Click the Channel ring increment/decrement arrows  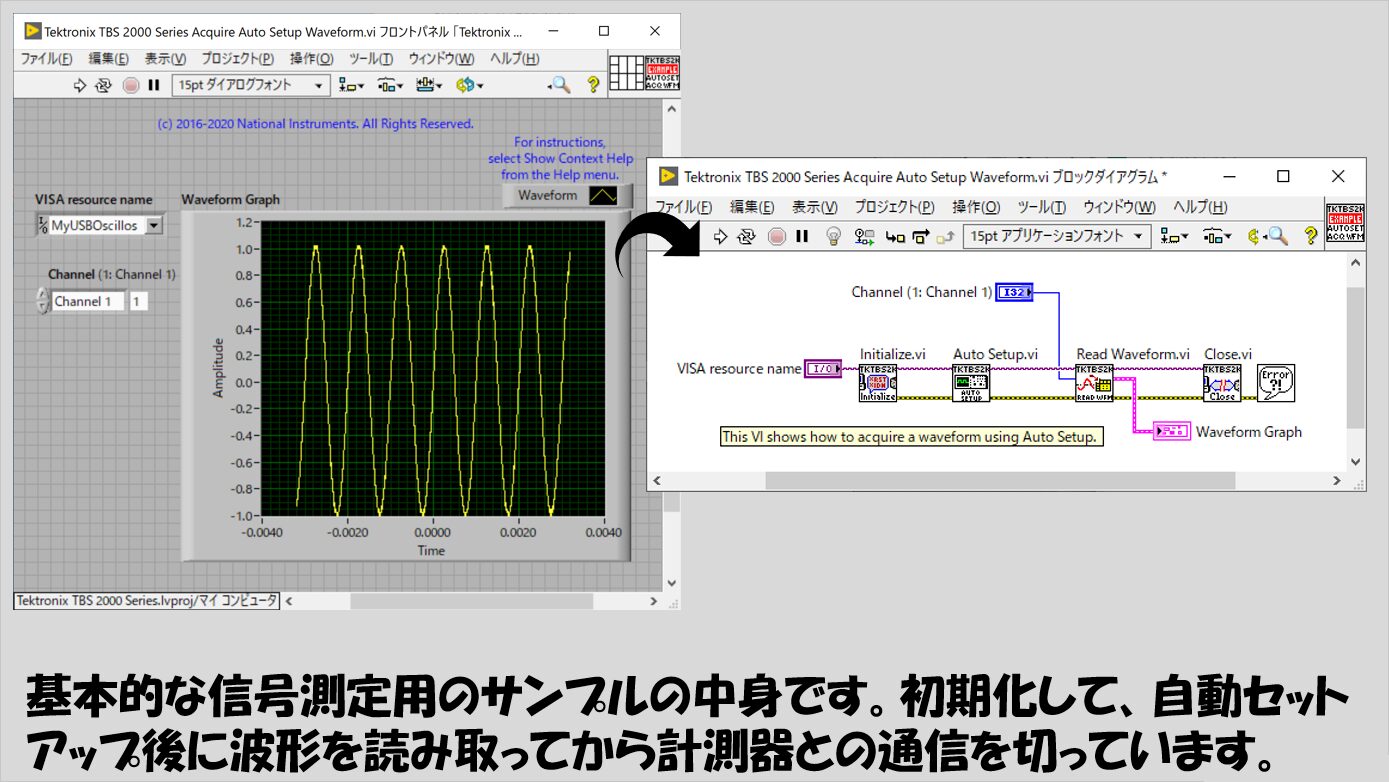click(42, 301)
